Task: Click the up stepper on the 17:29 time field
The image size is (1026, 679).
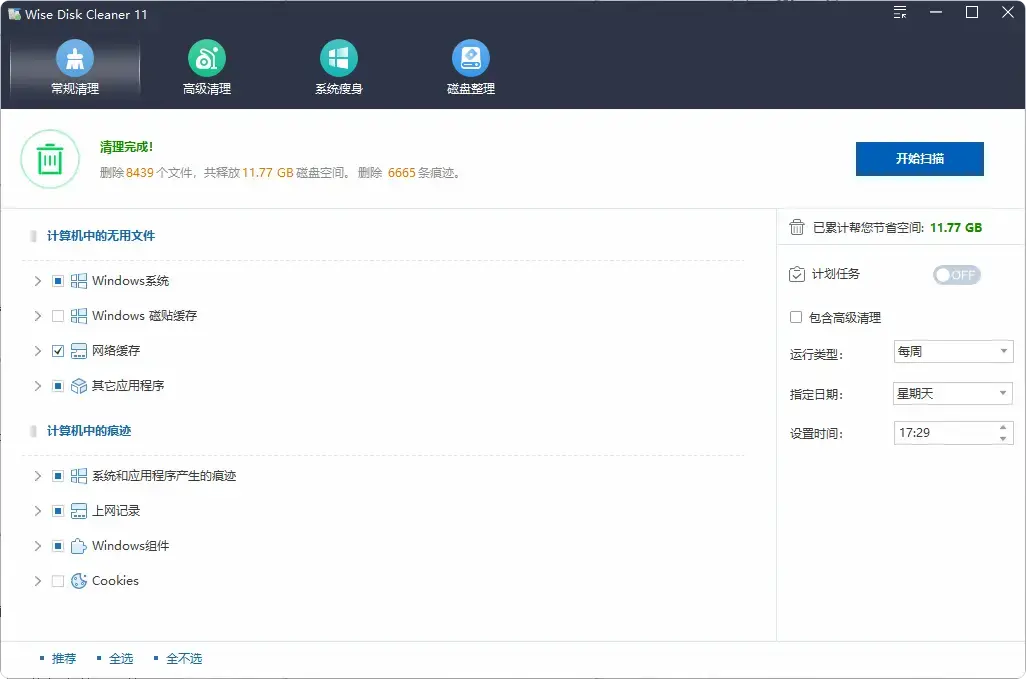Action: (1004, 428)
